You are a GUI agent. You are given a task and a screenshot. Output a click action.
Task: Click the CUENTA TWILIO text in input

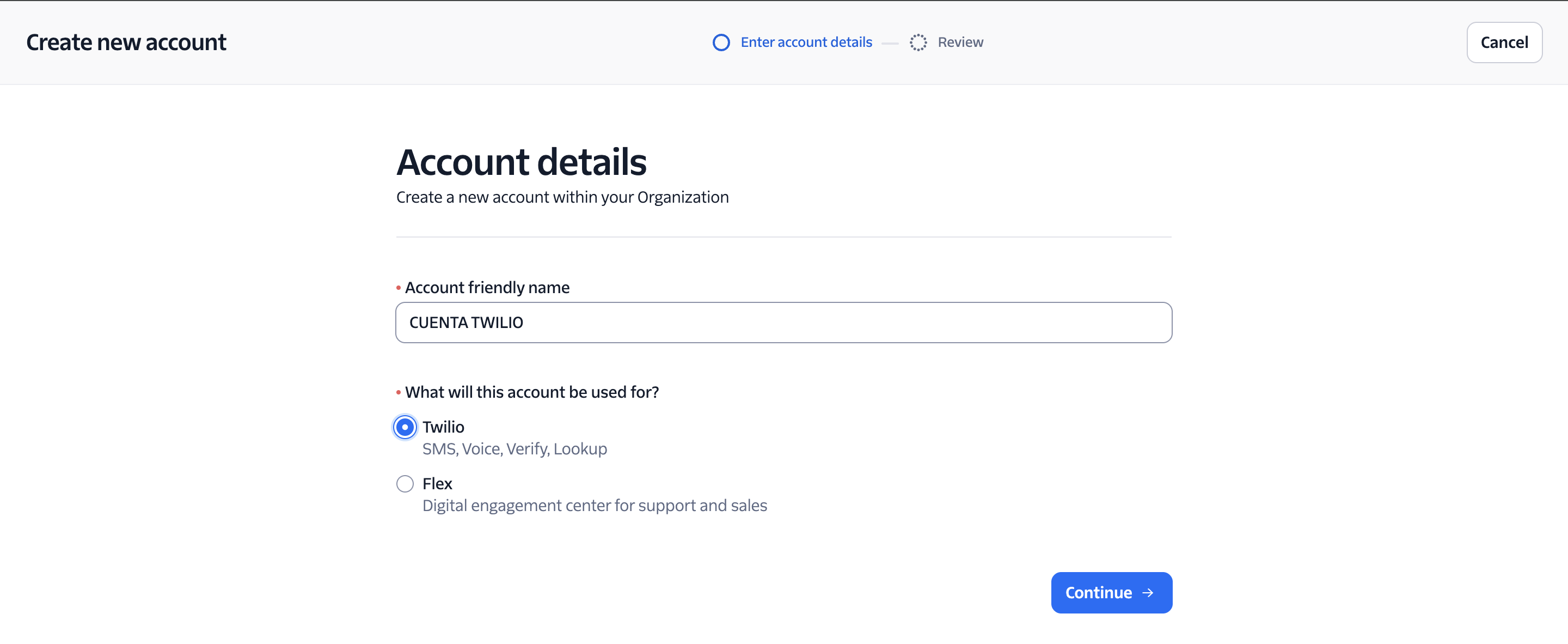coord(466,323)
